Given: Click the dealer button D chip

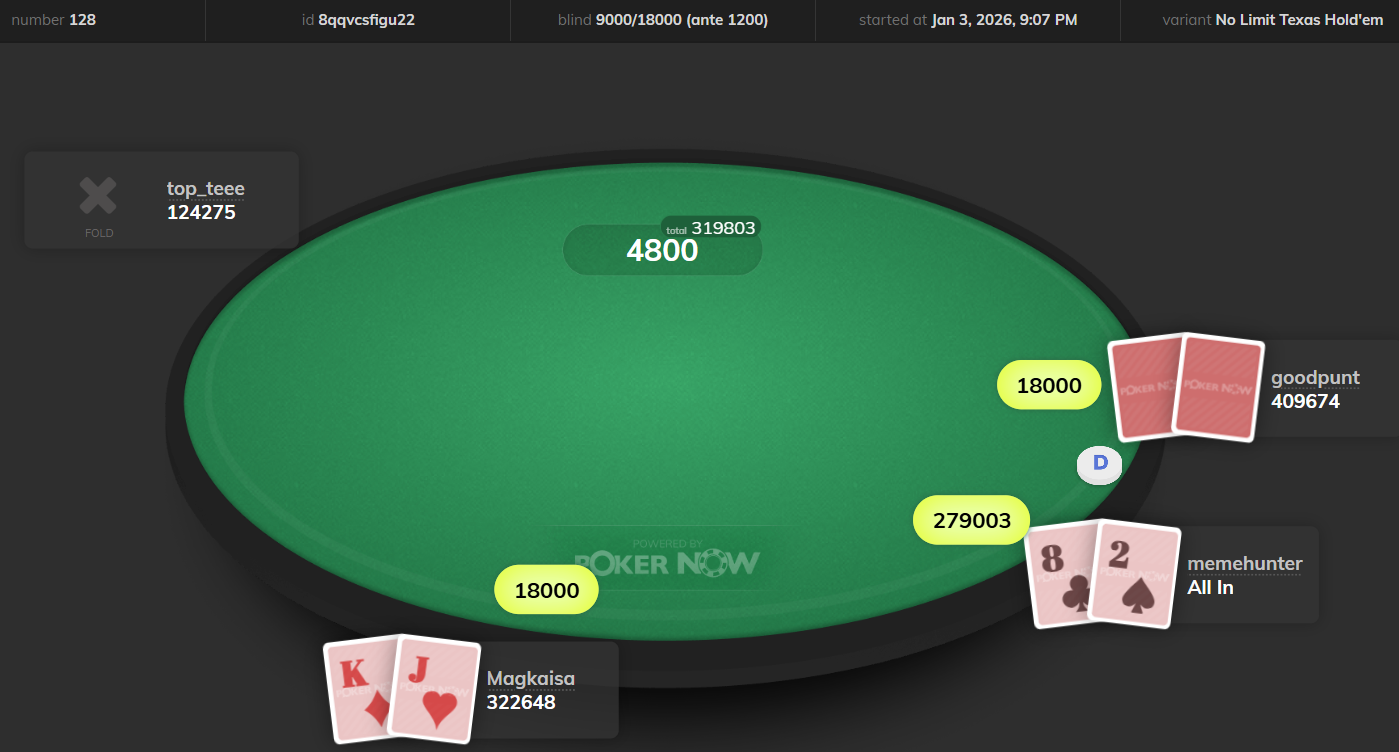Looking at the screenshot, I should pyautogui.click(x=1100, y=463).
